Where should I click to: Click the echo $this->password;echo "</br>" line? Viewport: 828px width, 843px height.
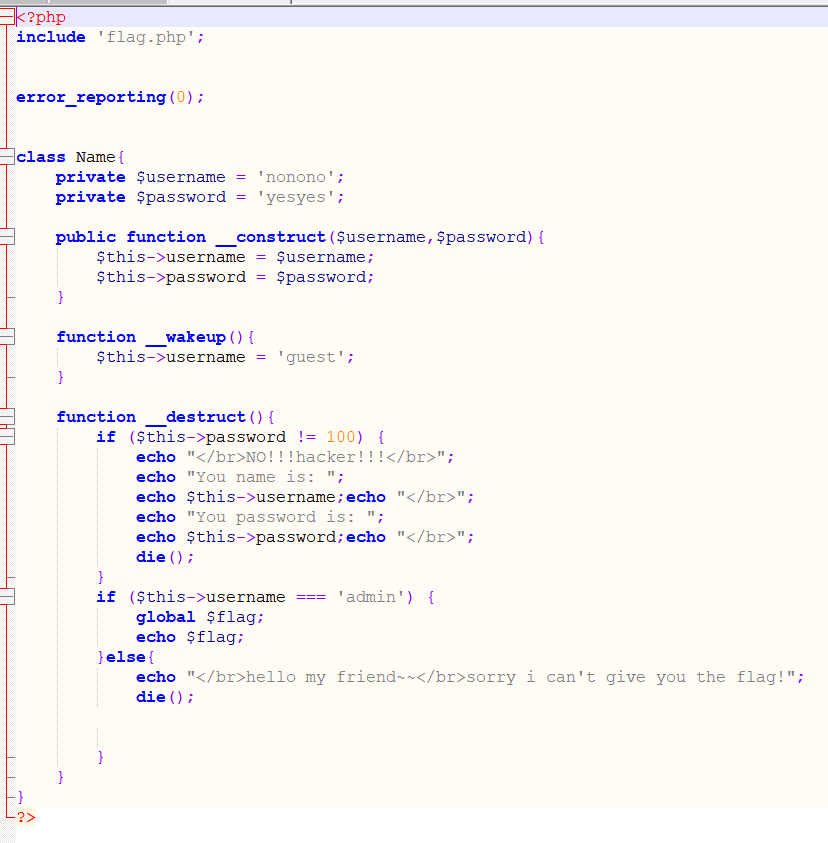click(x=305, y=538)
